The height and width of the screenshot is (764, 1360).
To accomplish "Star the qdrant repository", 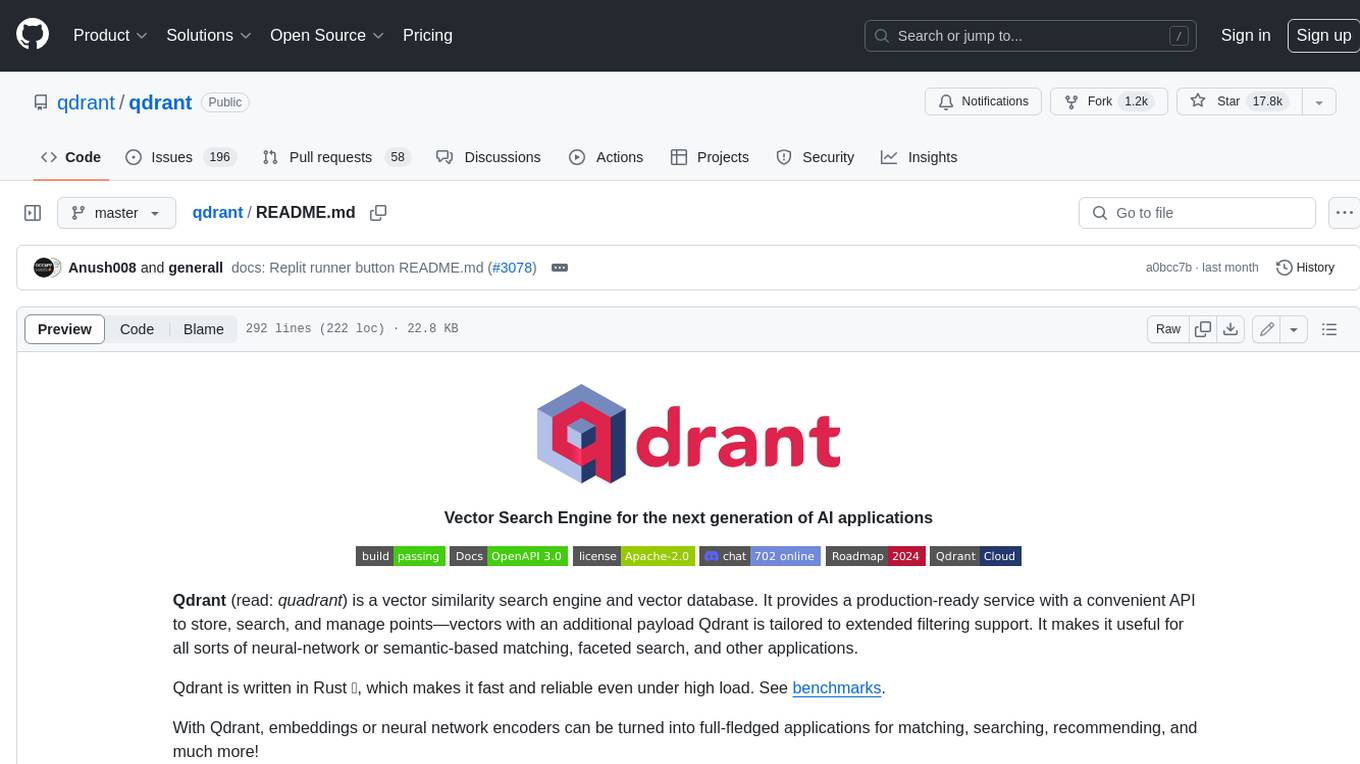I will click(x=1238, y=102).
